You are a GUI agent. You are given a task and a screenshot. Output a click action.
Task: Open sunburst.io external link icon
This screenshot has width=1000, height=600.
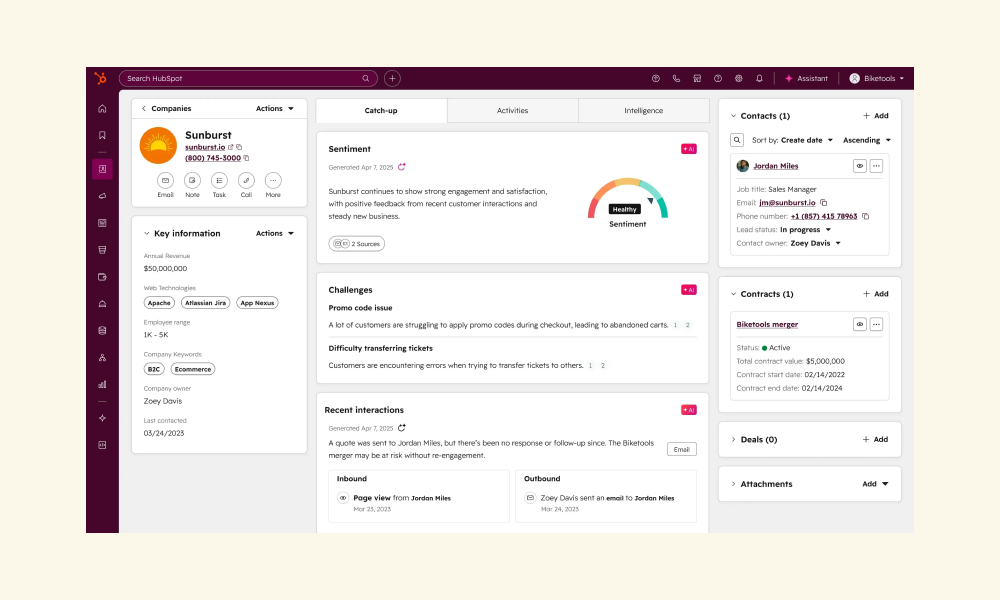(x=231, y=147)
